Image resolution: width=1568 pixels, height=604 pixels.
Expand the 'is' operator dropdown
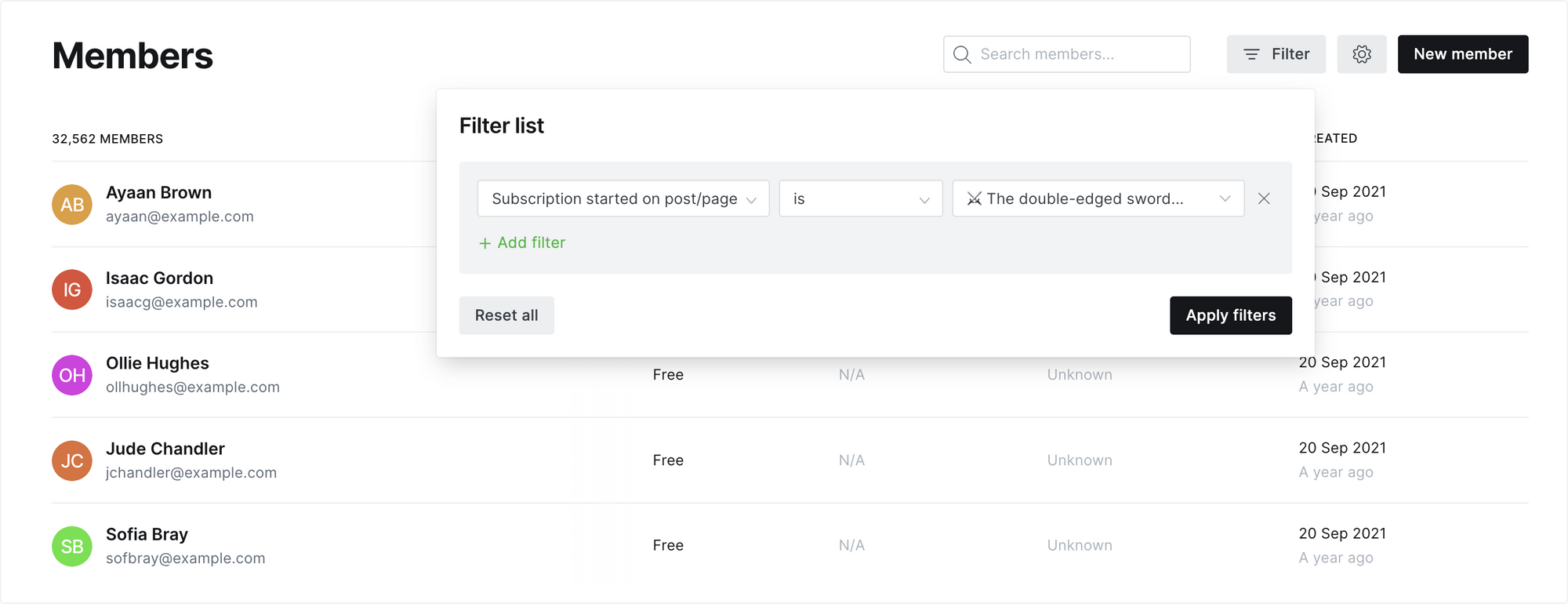(x=860, y=198)
